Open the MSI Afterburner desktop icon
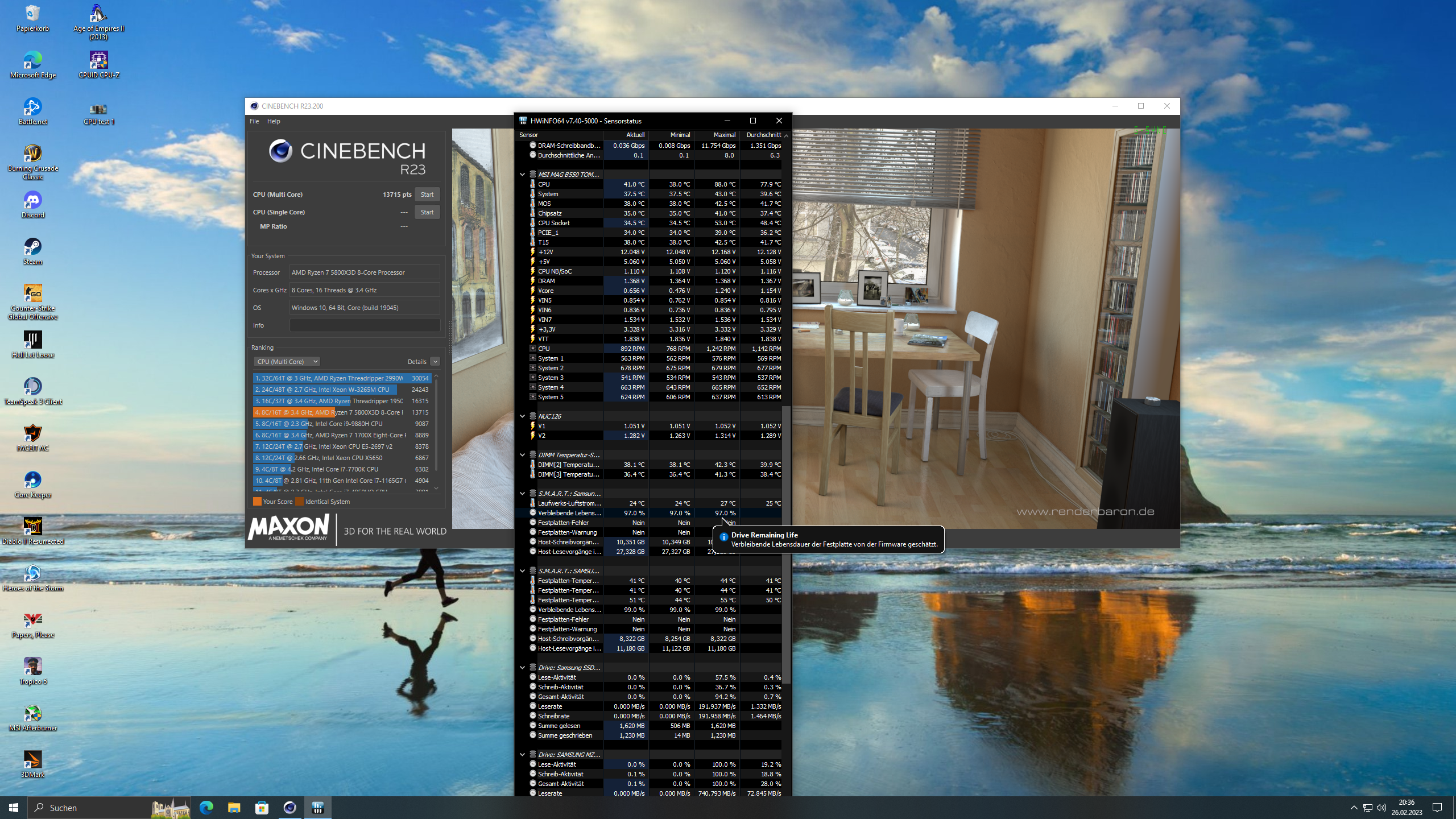Viewport: 1456px width, 819px height. [32, 714]
